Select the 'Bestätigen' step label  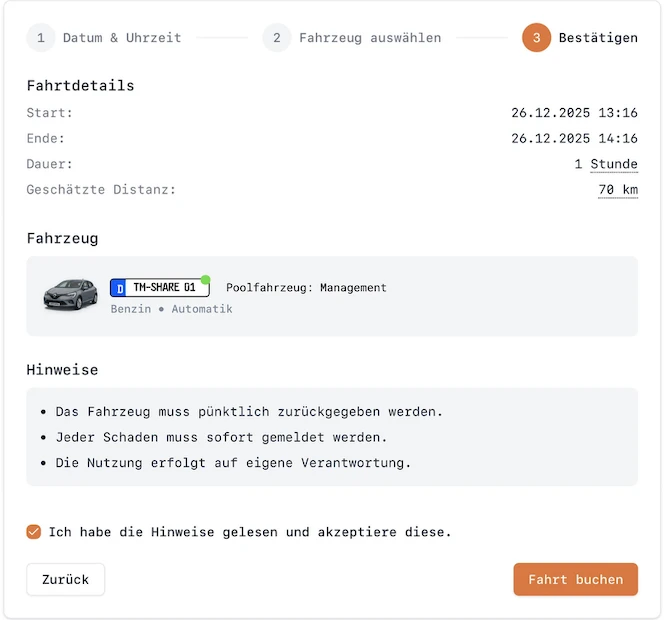(598, 38)
